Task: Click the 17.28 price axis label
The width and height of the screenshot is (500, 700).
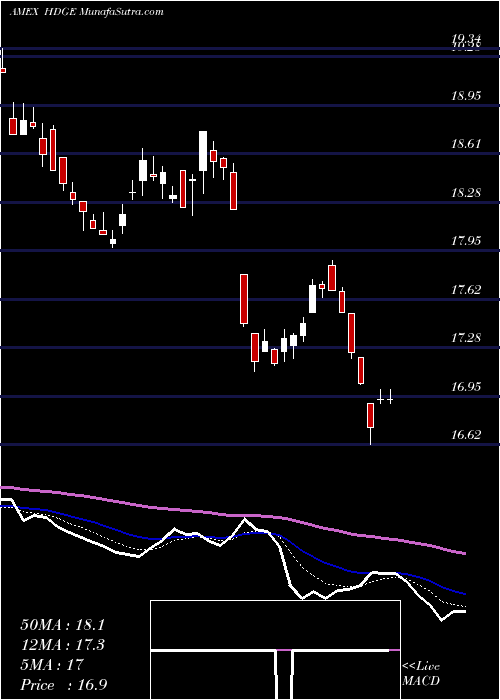Action: coord(466,338)
